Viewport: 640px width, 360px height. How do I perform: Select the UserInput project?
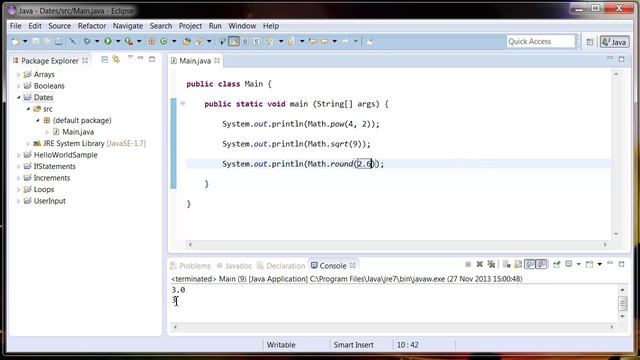pyautogui.click(x=49, y=201)
